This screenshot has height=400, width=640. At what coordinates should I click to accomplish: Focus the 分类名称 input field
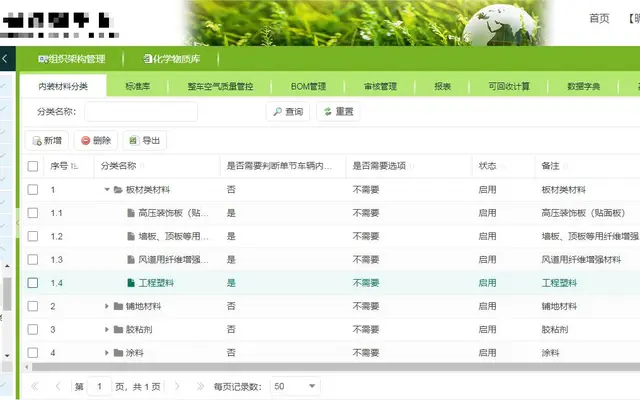pos(141,111)
